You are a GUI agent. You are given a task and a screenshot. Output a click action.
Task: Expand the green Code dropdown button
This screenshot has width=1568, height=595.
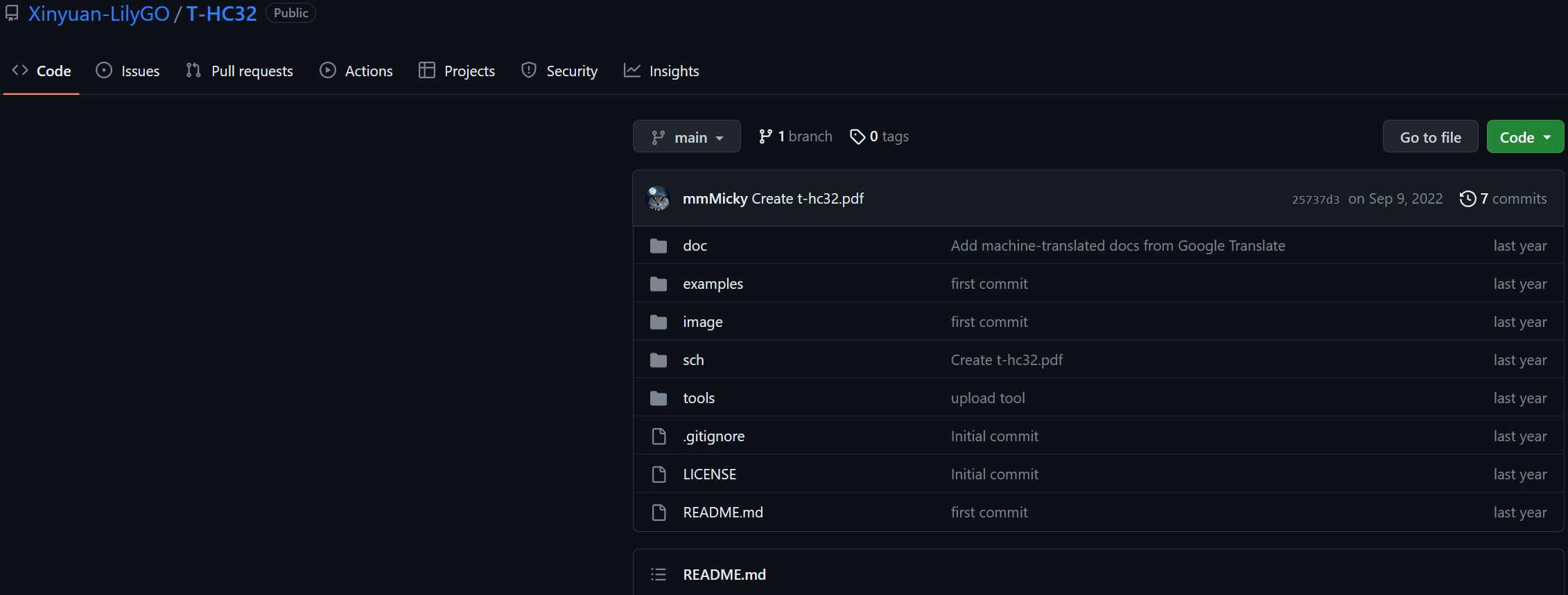(x=1525, y=136)
